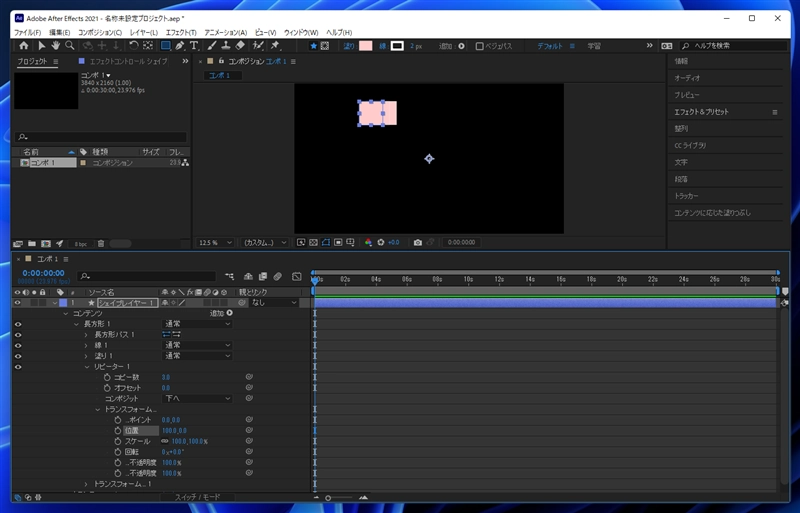The height and width of the screenshot is (513, 800).
Task: Select the Pen tool
Action: (x=179, y=46)
